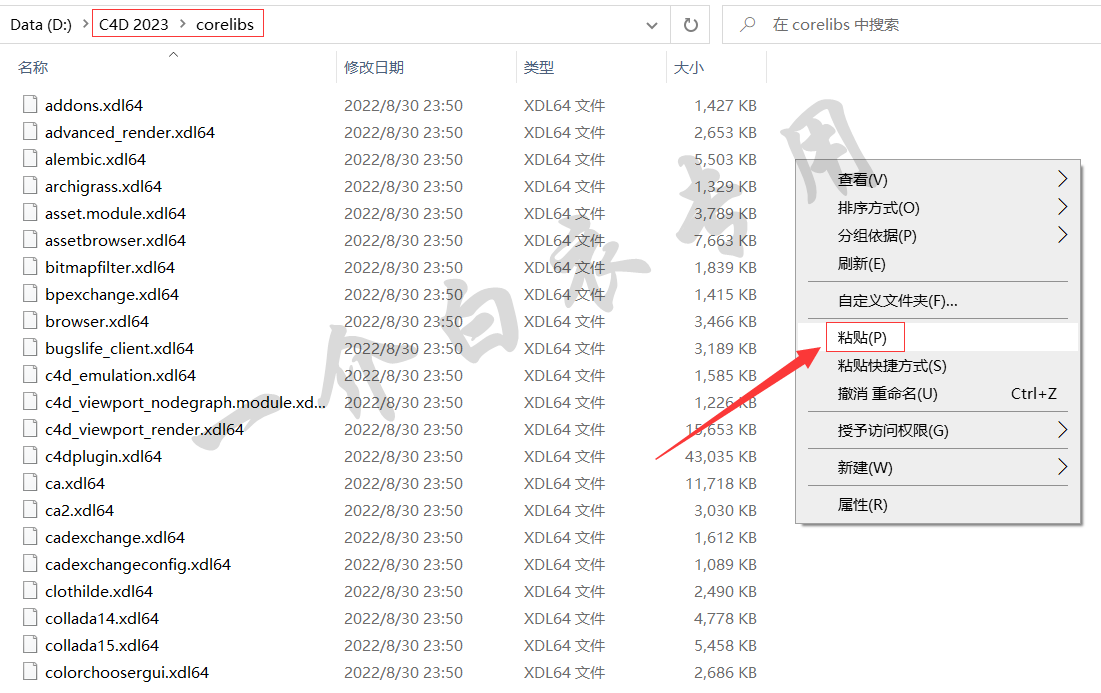Click file icon of c4dplugin.xdl64

tap(29, 456)
